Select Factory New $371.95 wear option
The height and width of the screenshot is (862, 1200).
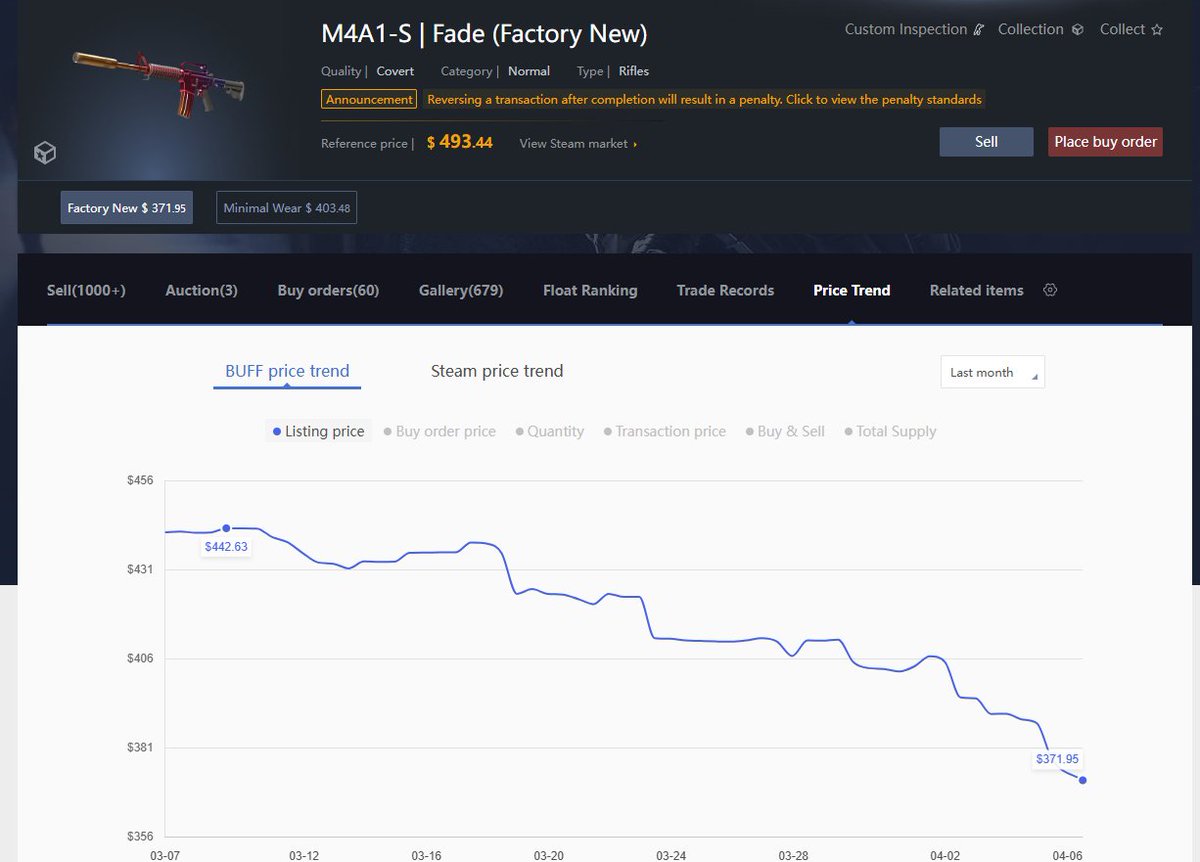coord(127,208)
